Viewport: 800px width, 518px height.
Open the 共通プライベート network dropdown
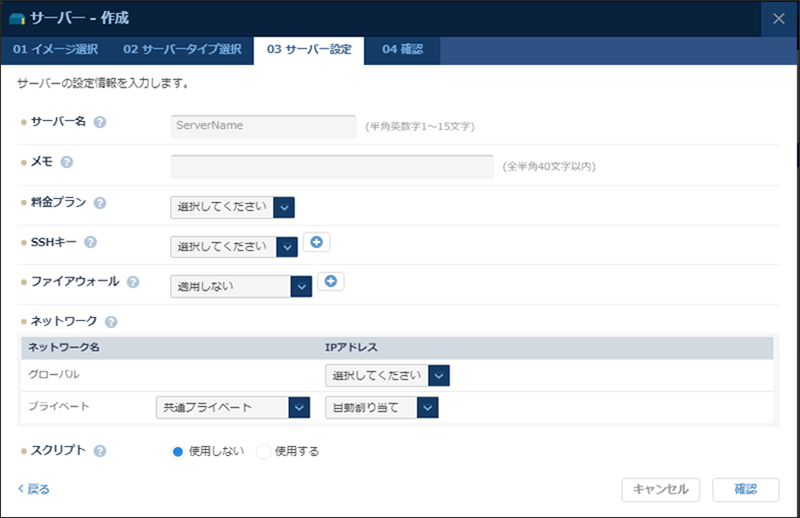pos(233,407)
